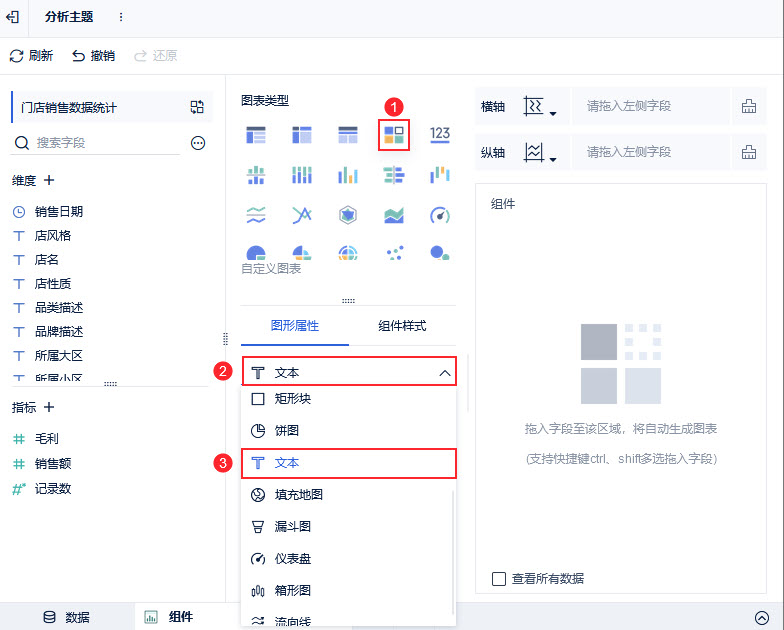Select the KPI card chart type icon
784x630 pixels.
pyautogui.click(x=394, y=135)
